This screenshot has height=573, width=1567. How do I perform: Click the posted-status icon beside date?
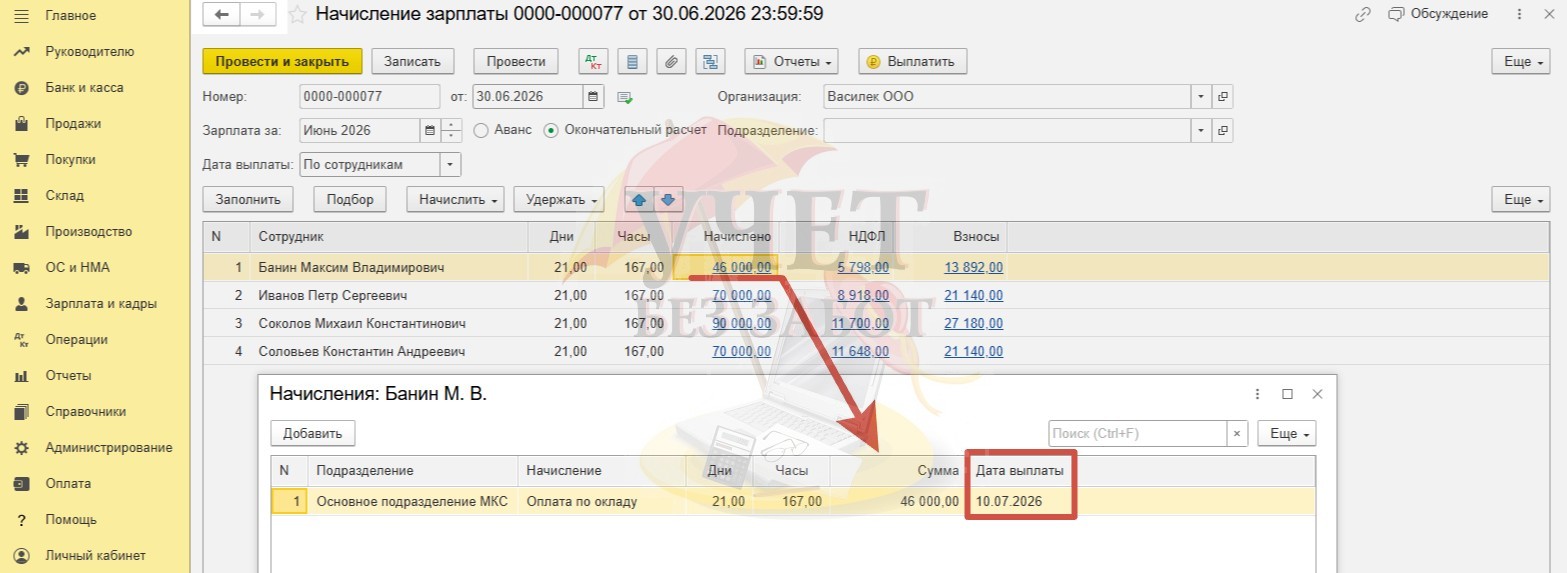coord(626,97)
